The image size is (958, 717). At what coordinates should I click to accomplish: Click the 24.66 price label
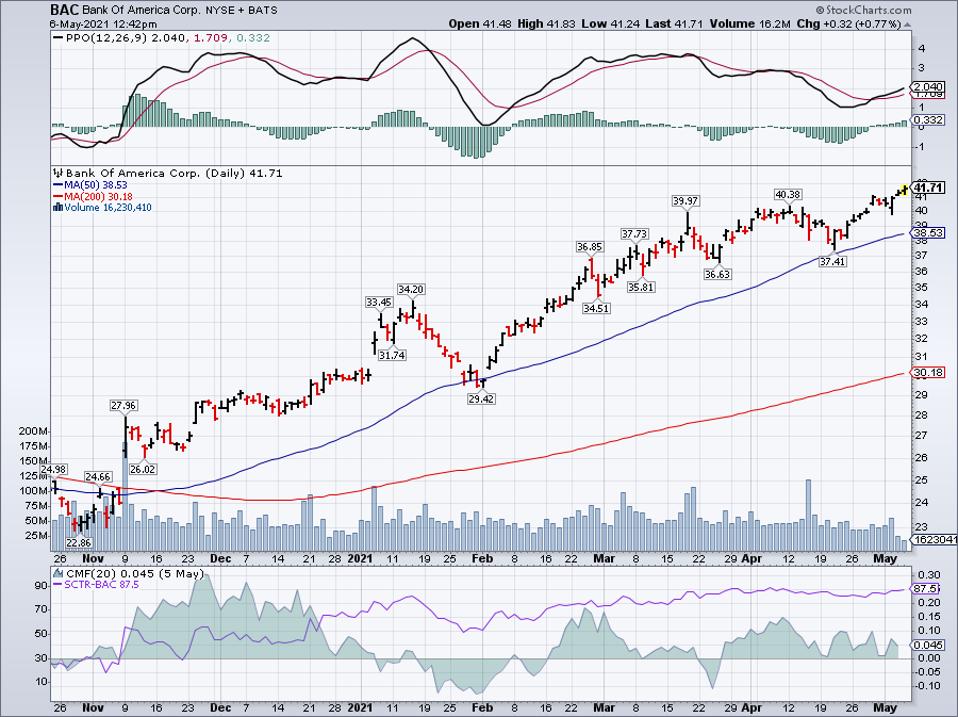point(98,477)
